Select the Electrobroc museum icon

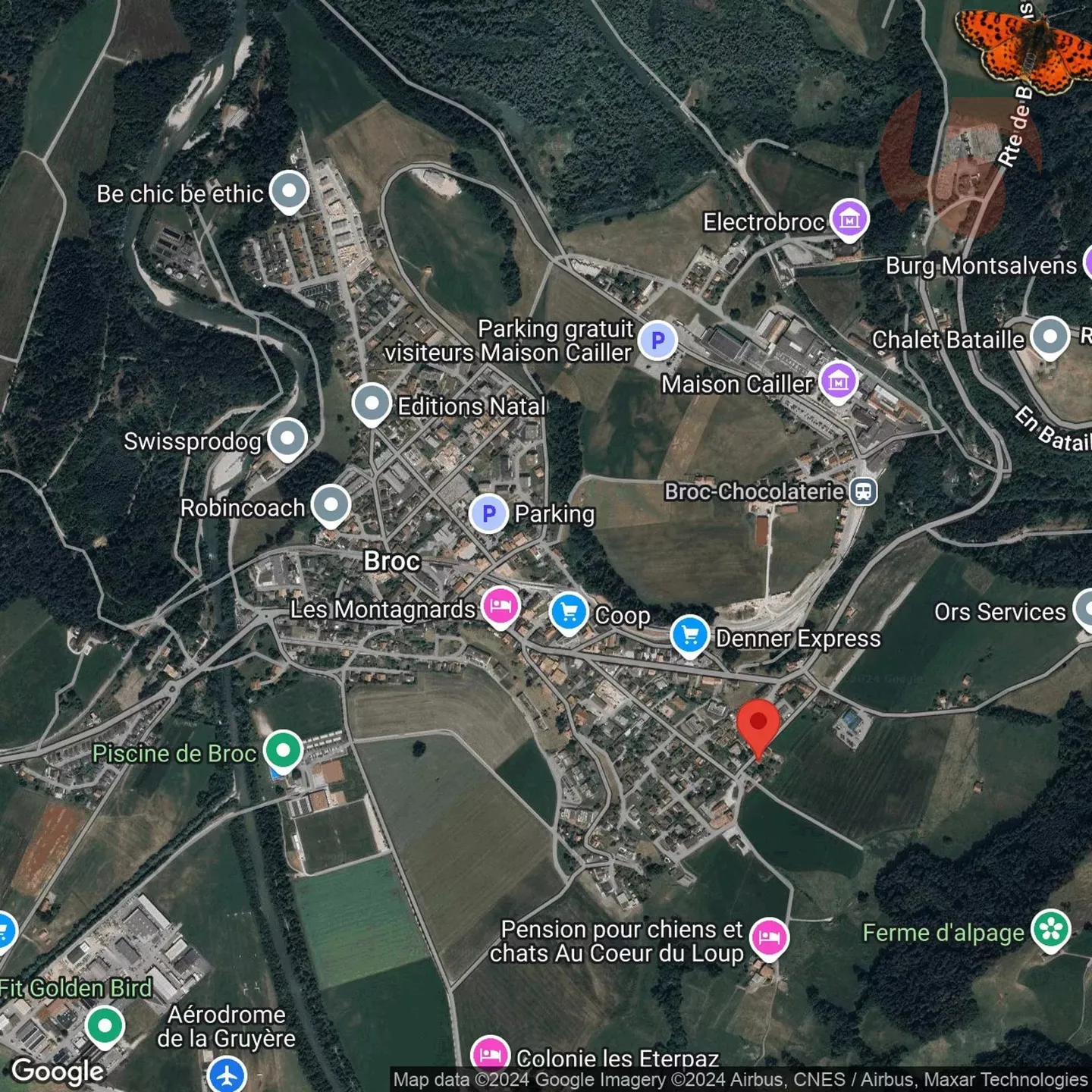click(x=849, y=220)
